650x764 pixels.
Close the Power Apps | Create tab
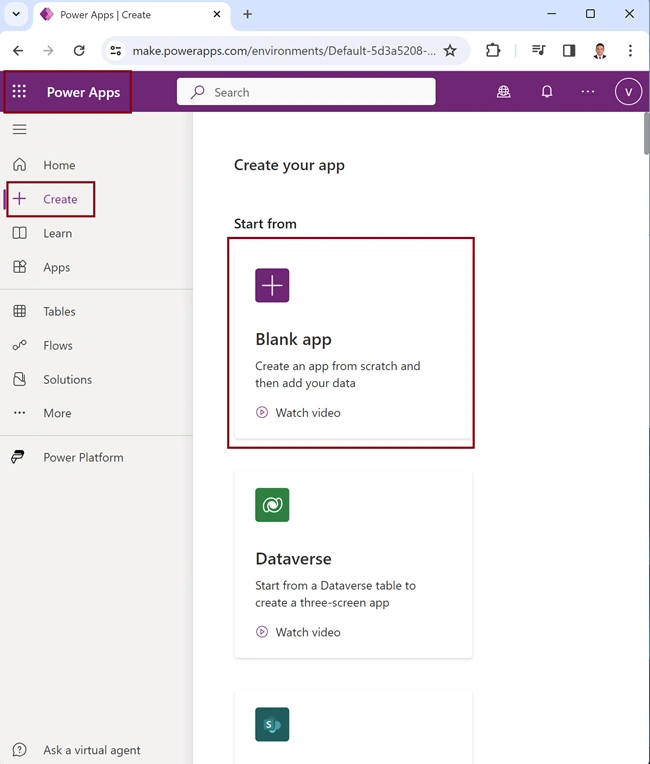[217, 14]
